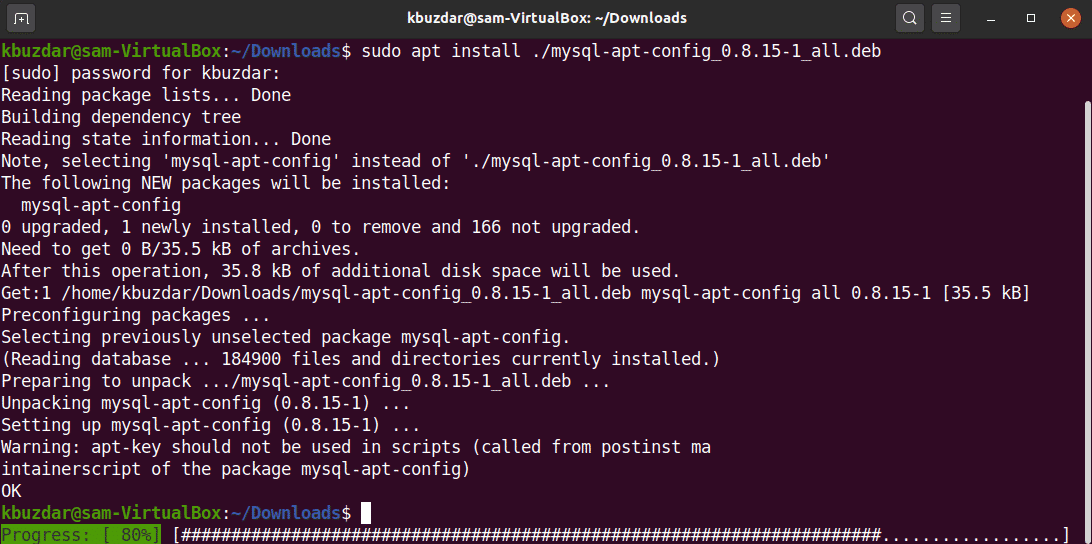Click the window title kbuzdar@sam-VirtualBox: ~/Downloads
This screenshot has height=544, width=1092.
click(546, 18)
